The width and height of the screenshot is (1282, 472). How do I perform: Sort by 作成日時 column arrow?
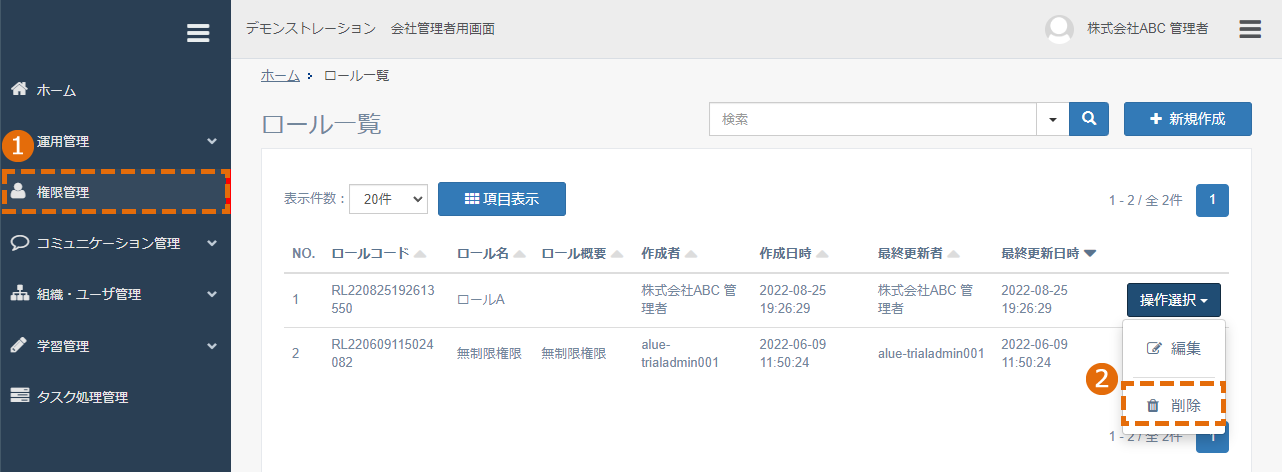point(822,254)
